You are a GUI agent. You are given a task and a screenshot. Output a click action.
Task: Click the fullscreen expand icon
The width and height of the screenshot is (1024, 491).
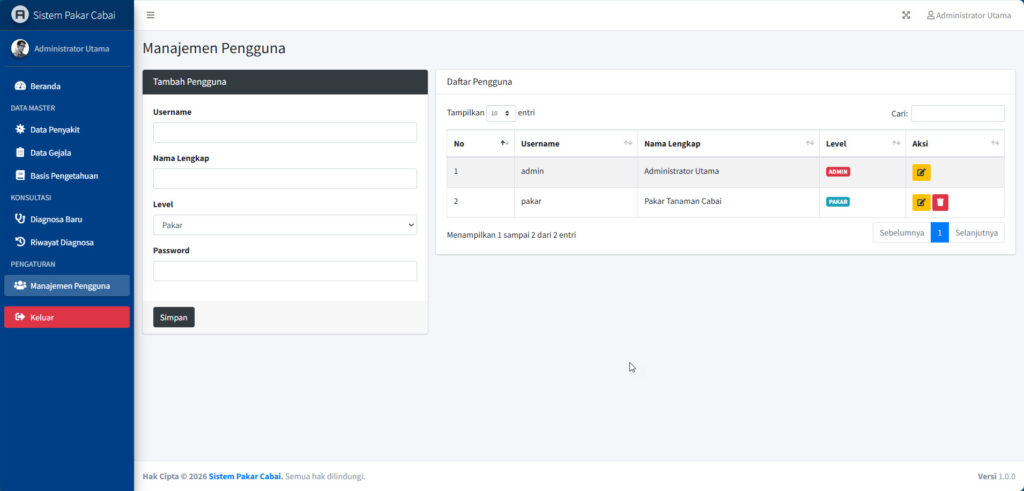[906, 15]
